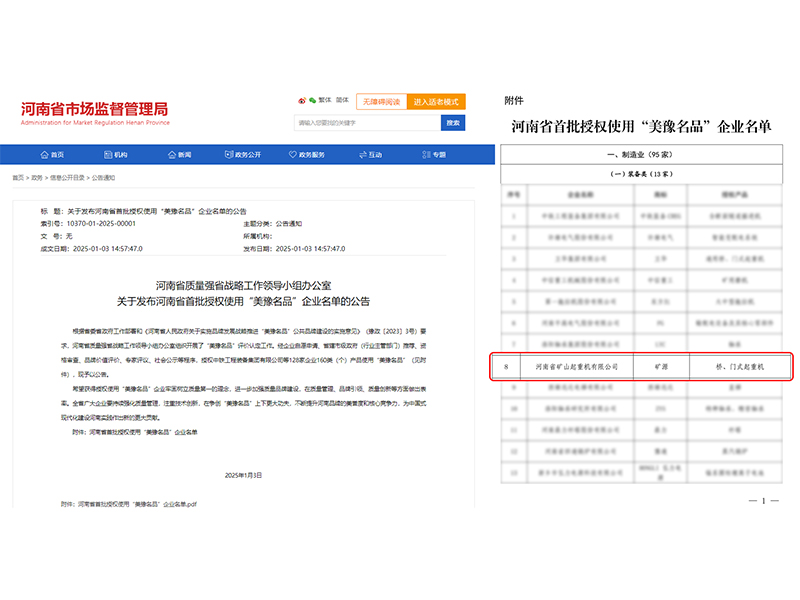Viewport: 800px width, 600px height.
Task: Click the 政务公开 icon in the navigation bar
Action: (x=227, y=154)
